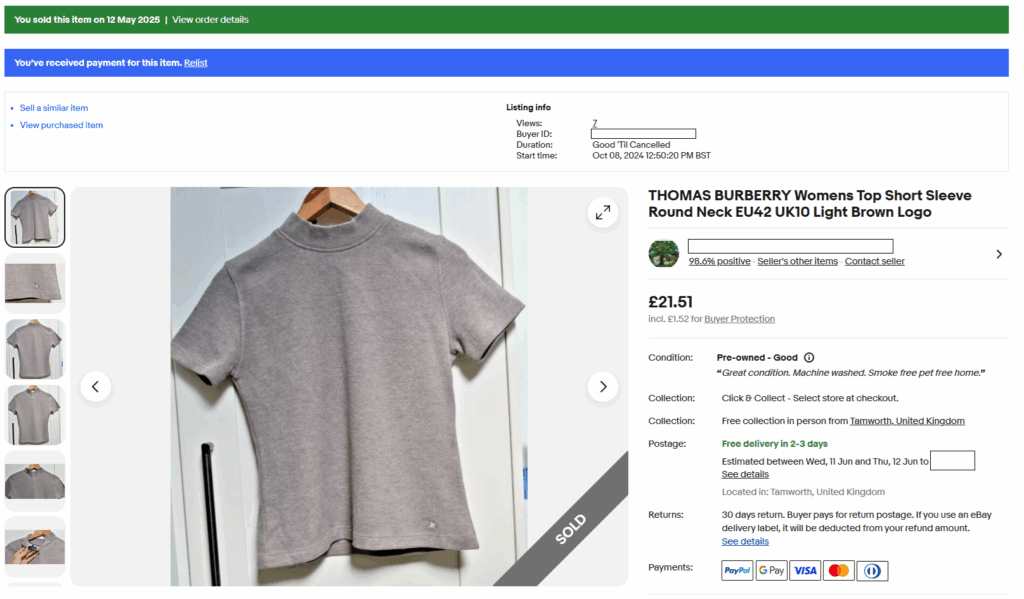Click the Good 'Til Cancelled duration value
The width and height of the screenshot is (1024, 599).
(x=631, y=145)
